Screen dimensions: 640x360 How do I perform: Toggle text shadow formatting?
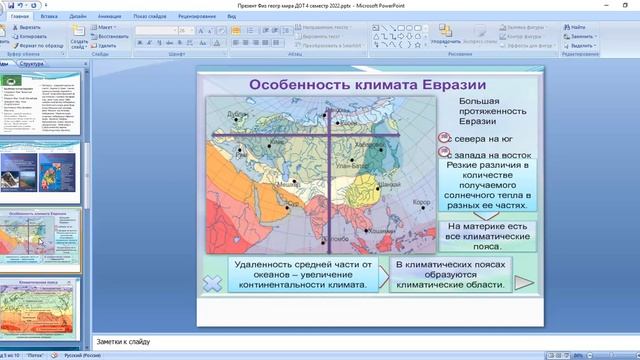180,43
